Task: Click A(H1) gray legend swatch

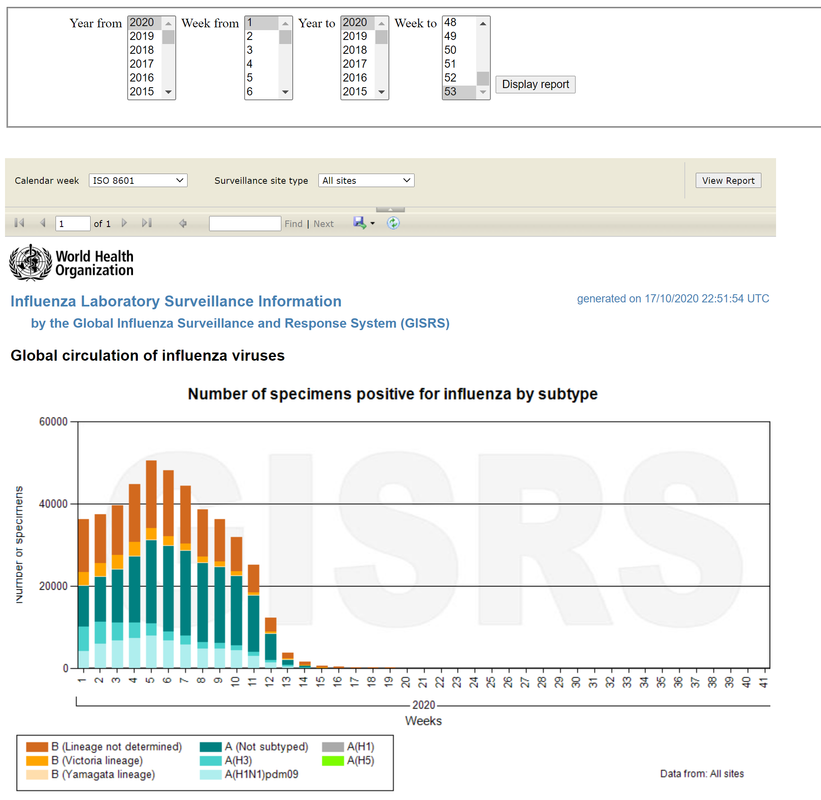Action: pos(333,747)
